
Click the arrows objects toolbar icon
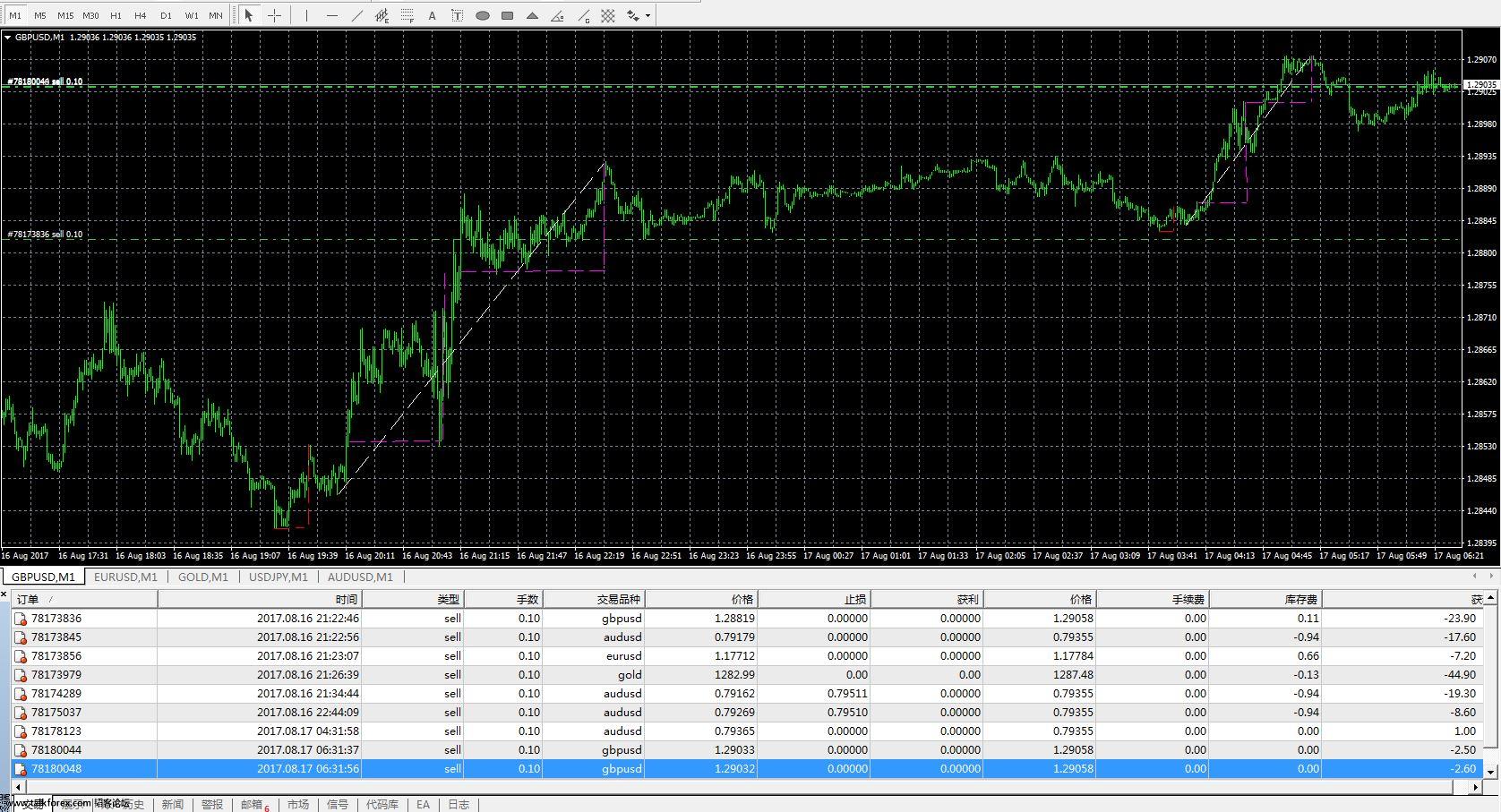(x=633, y=15)
